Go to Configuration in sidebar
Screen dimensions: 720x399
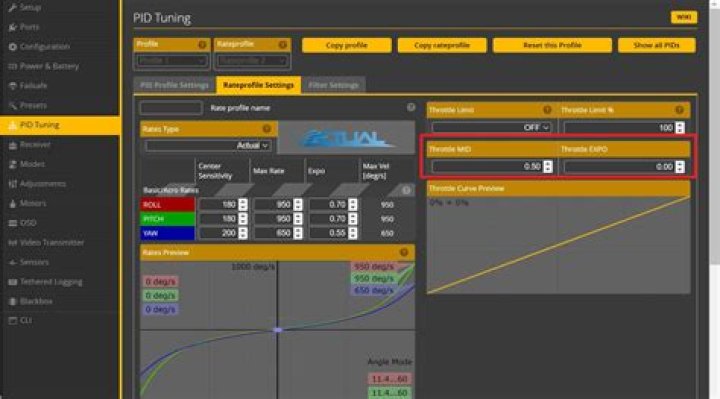click(x=45, y=46)
